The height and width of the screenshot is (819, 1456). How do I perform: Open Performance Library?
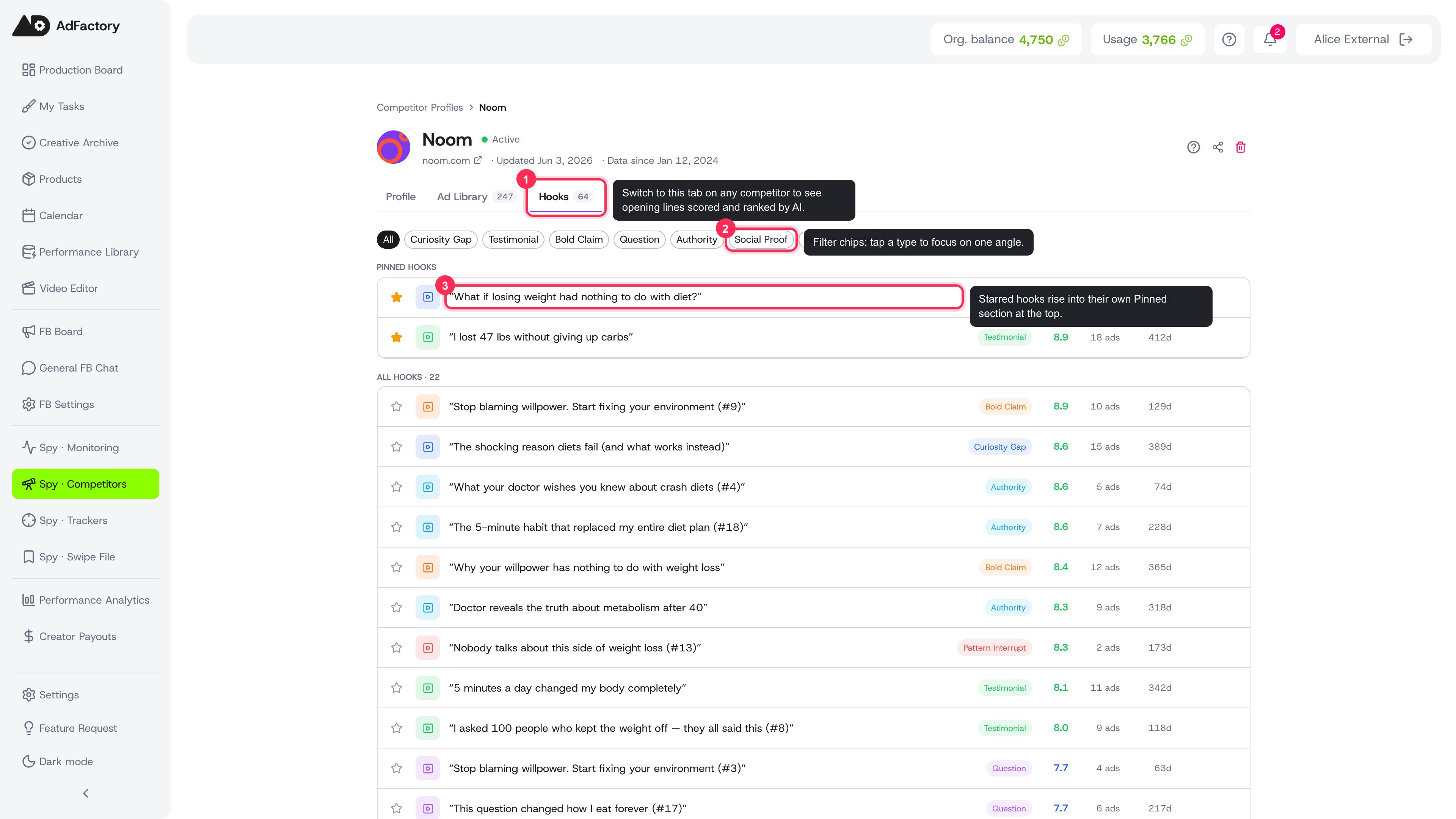click(85, 251)
